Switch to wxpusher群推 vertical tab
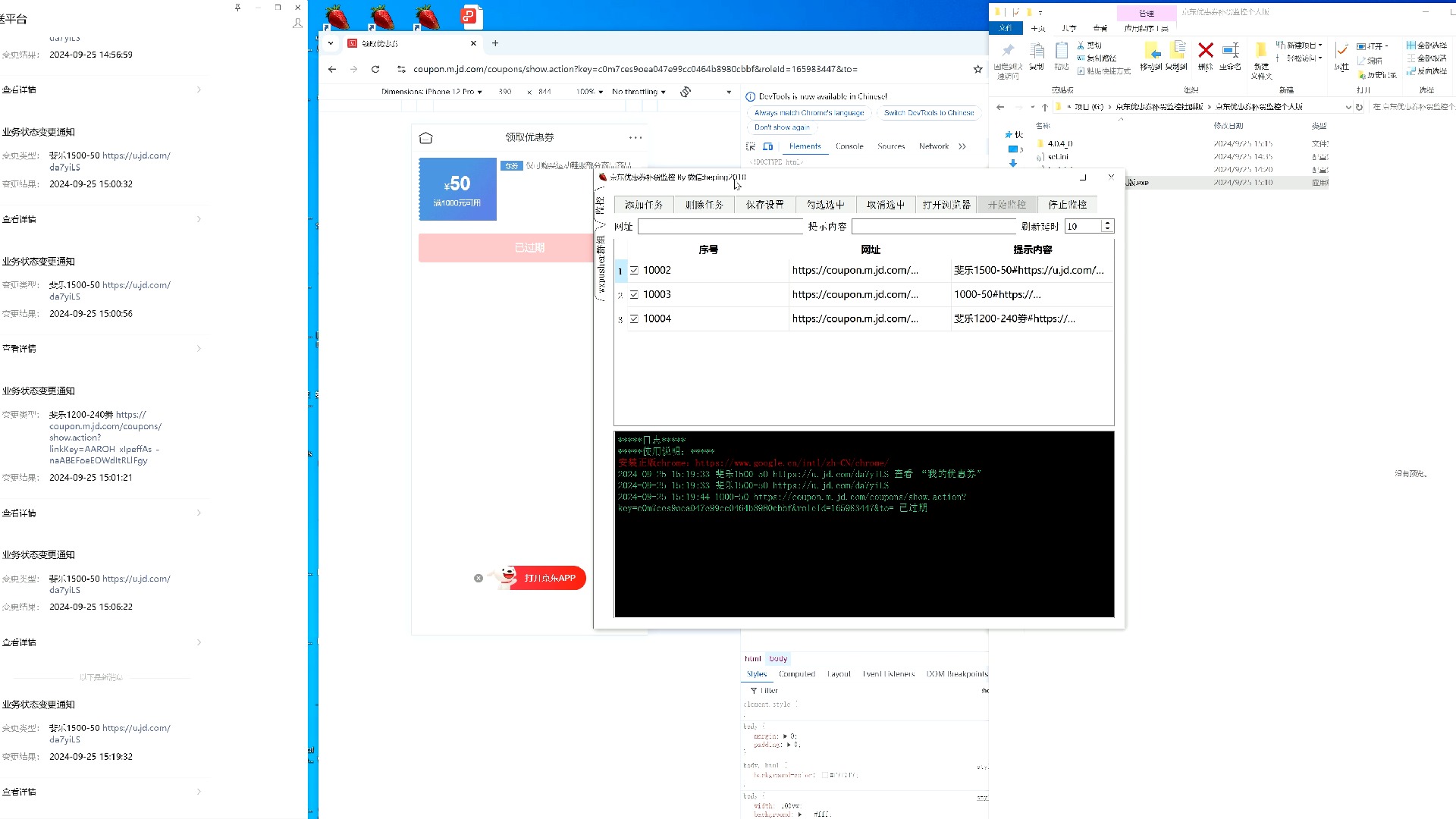This screenshot has width=1456, height=819. (x=601, y=264)
